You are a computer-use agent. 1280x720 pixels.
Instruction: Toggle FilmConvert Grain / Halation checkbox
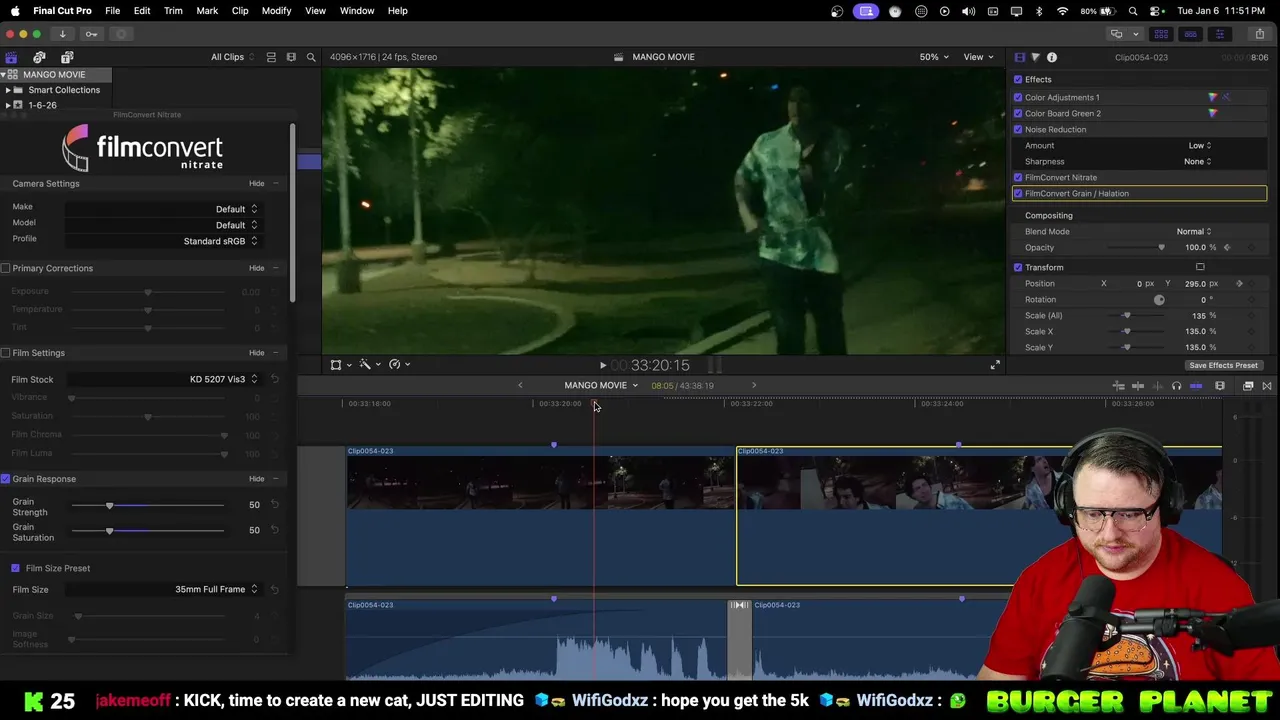coord(1018,193)
